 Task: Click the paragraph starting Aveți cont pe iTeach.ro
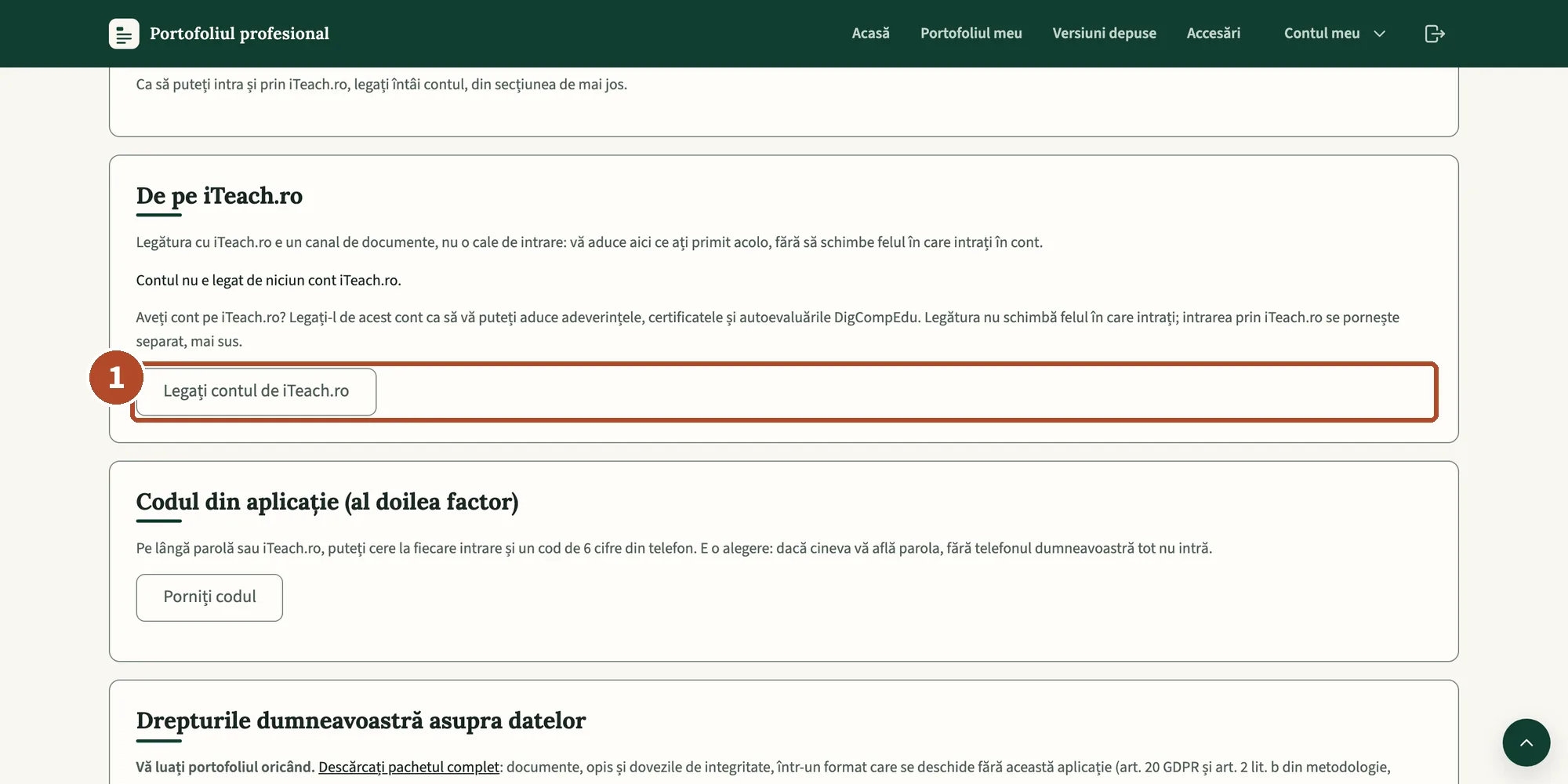[768, 329]
